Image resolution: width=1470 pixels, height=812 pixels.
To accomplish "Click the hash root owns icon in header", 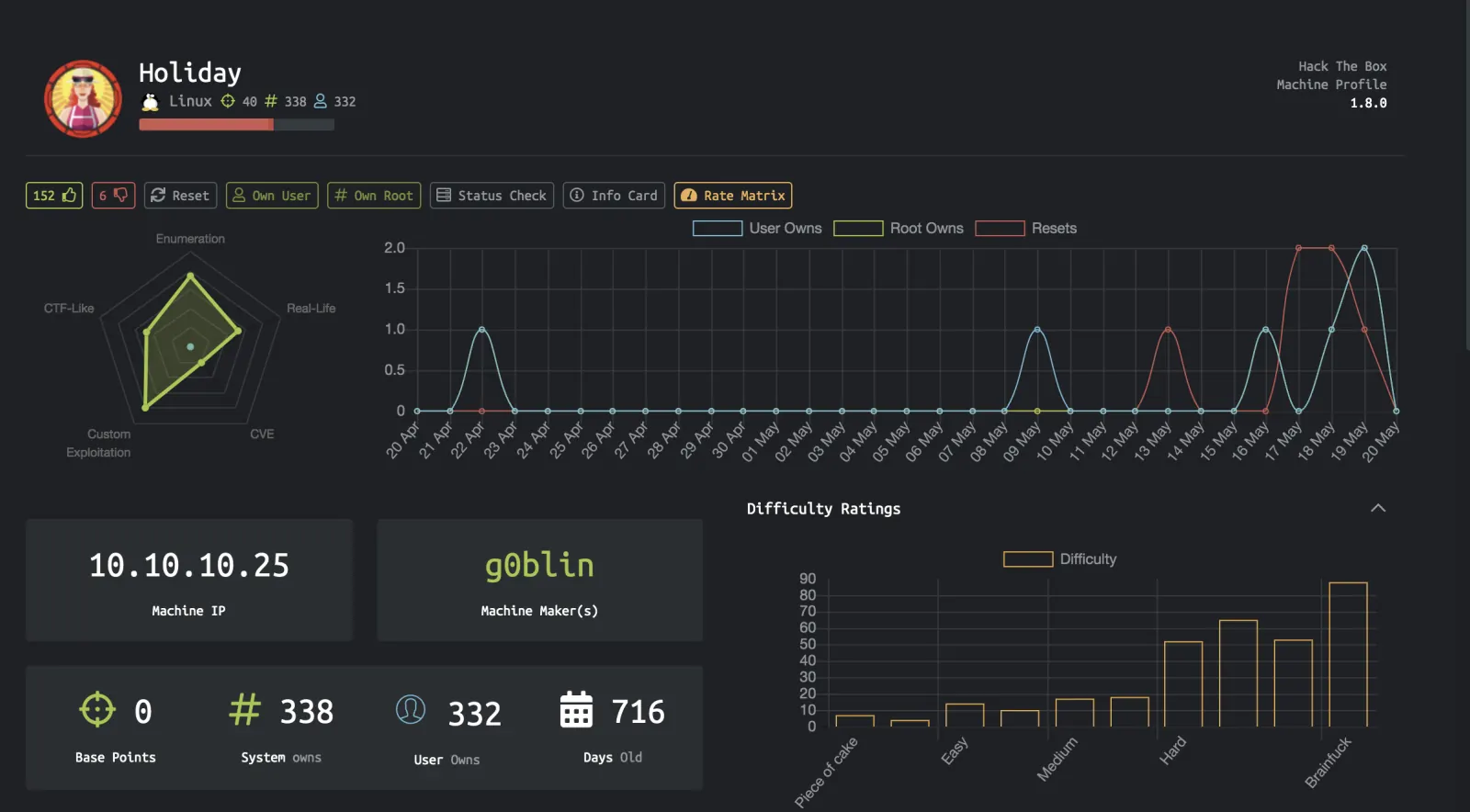I will 271,101.
